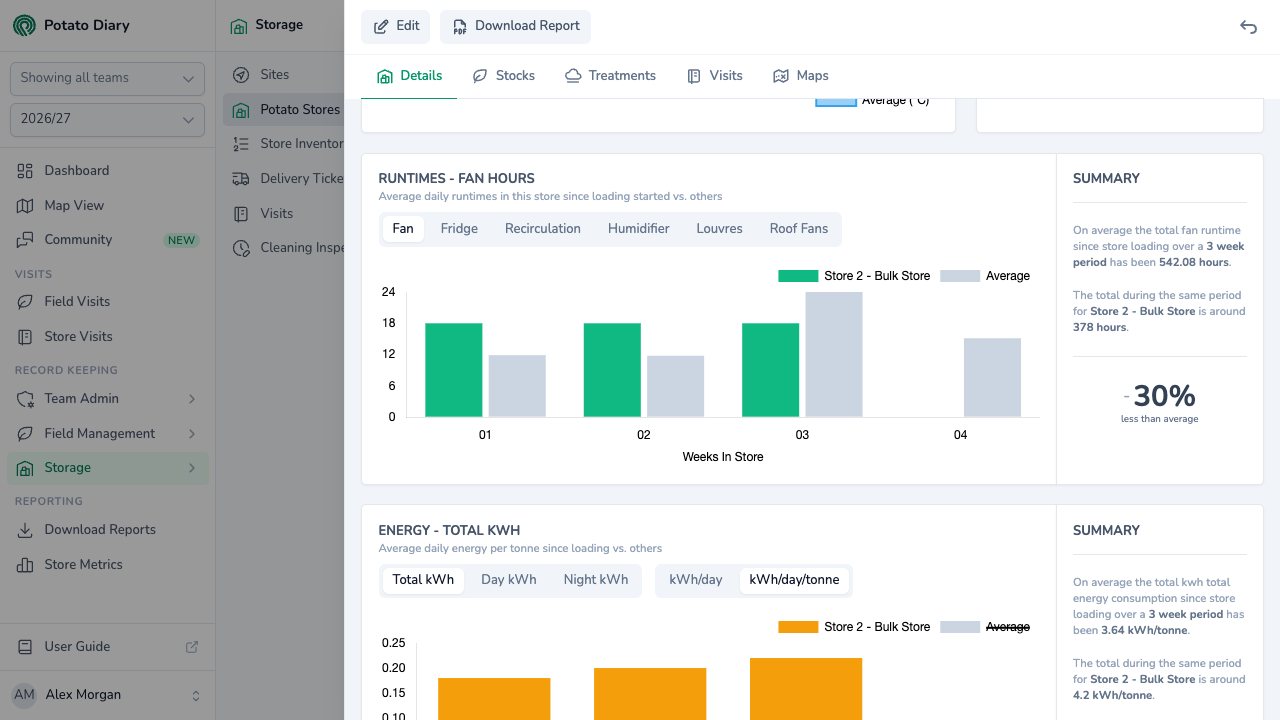1280x720 pixels.
Task: Open the Alex Morgan user menu
Action: point(107,695)
